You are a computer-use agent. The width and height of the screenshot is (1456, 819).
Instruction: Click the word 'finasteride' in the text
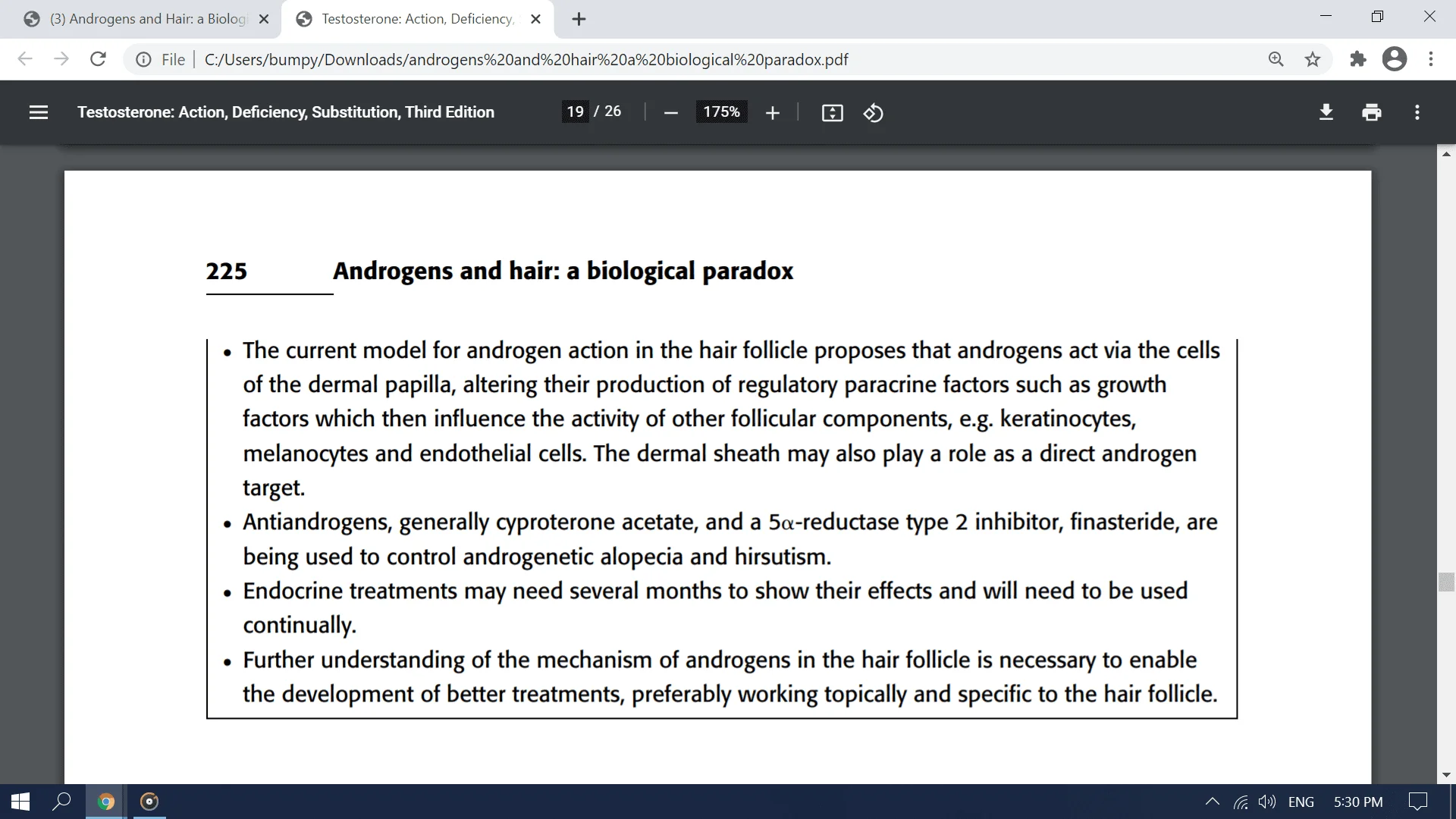[1122, 522]
